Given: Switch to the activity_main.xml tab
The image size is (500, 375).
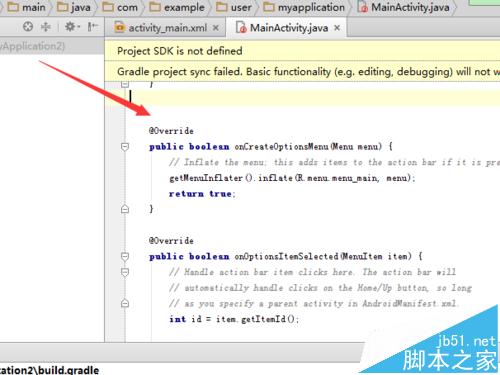Looking at the screenshot, I should [x=166, y=28].
